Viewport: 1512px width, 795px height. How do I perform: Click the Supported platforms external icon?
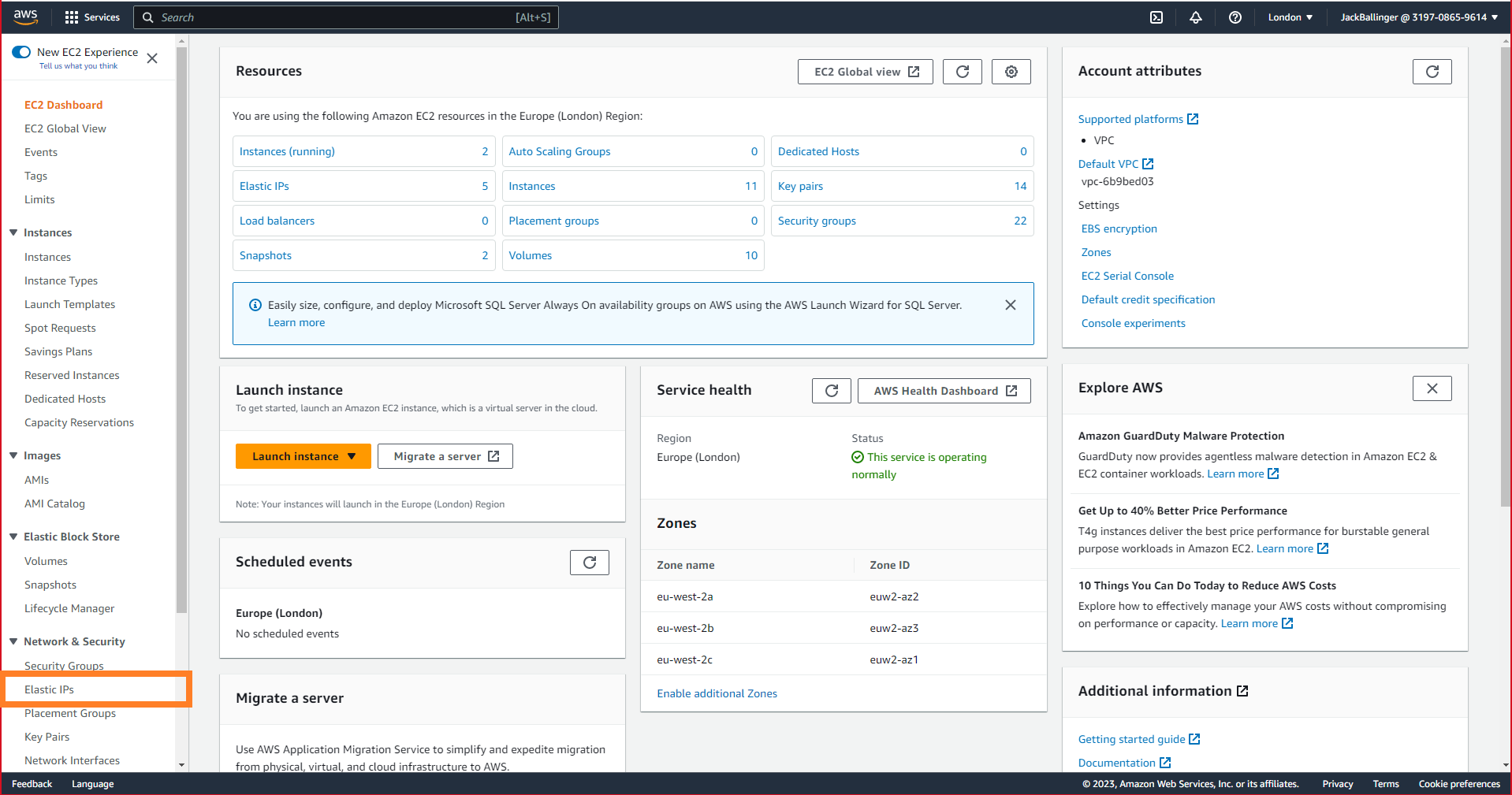[1193, 119]
